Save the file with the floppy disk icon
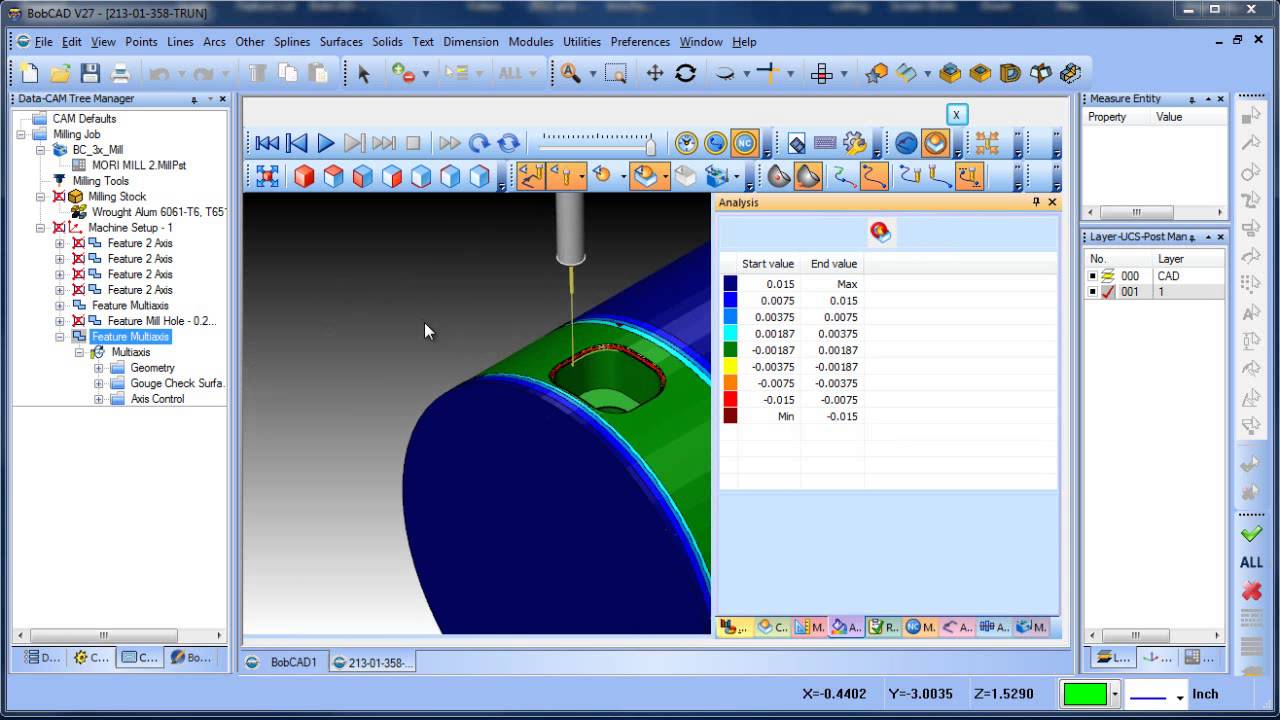Screen dimensions: 1280x720 pos(90,73)
